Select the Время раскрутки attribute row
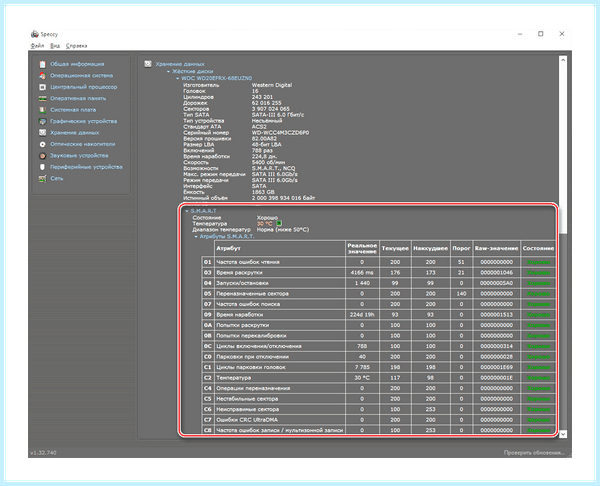Viewport: 600px width, 486px height. (378, 273)
